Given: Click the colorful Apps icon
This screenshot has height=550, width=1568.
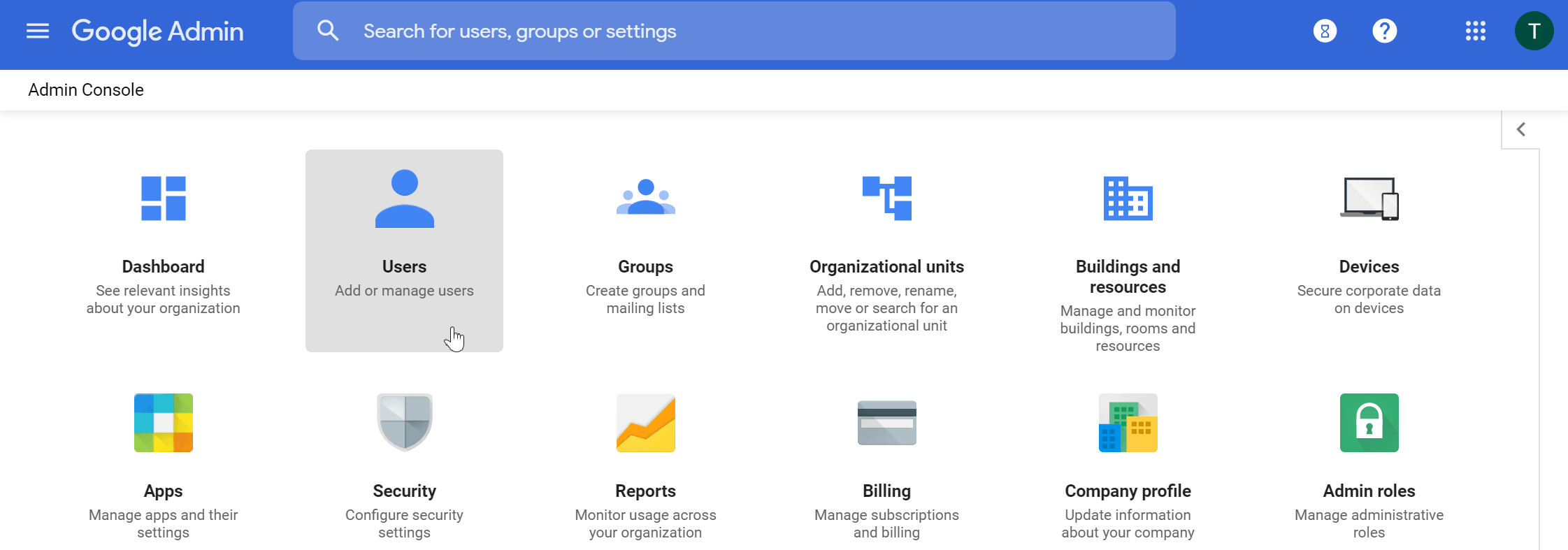Looking at the screenshot, I should [x=163, y=423].
